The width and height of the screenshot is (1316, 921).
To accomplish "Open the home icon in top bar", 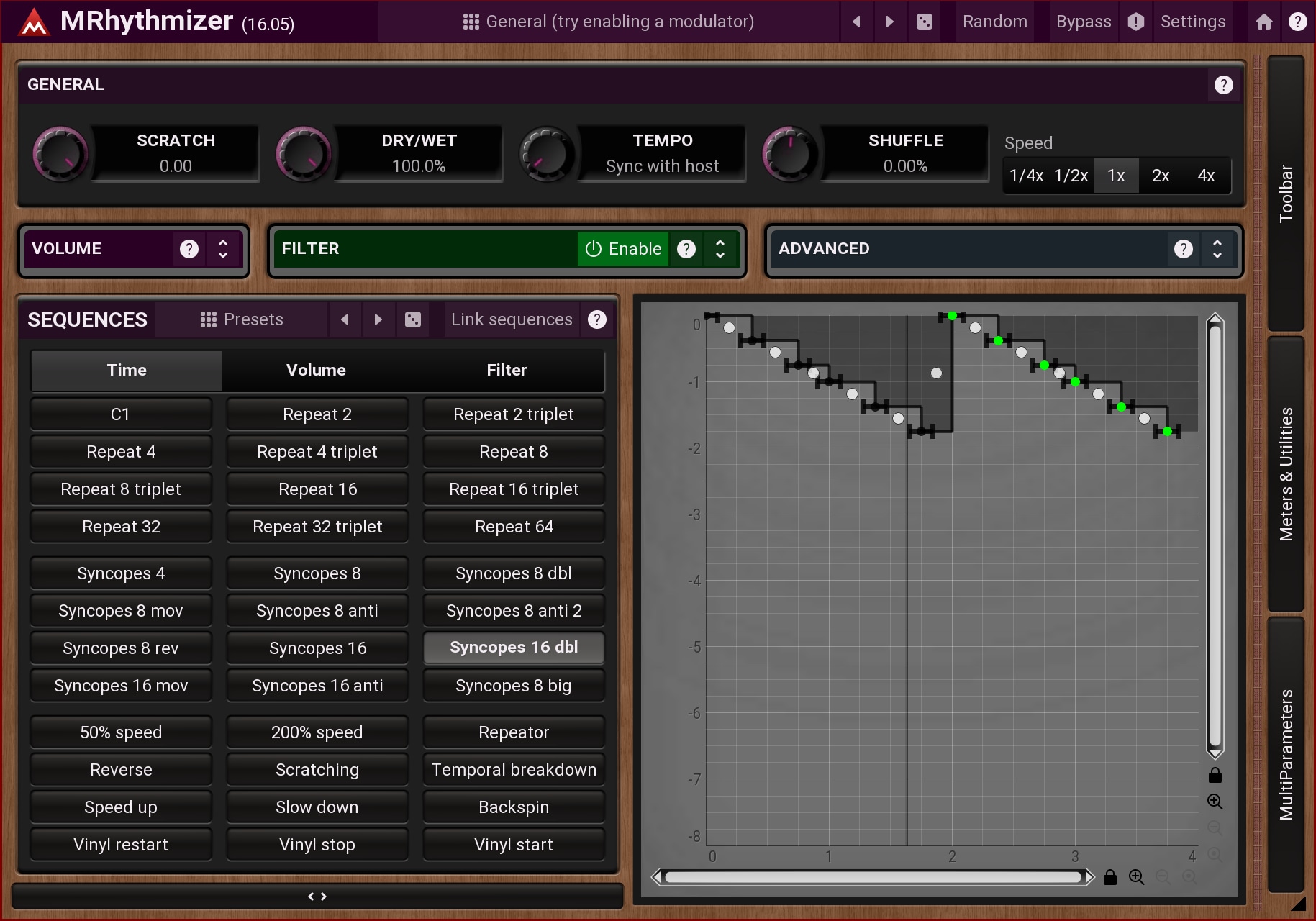I will point(1264,22).
